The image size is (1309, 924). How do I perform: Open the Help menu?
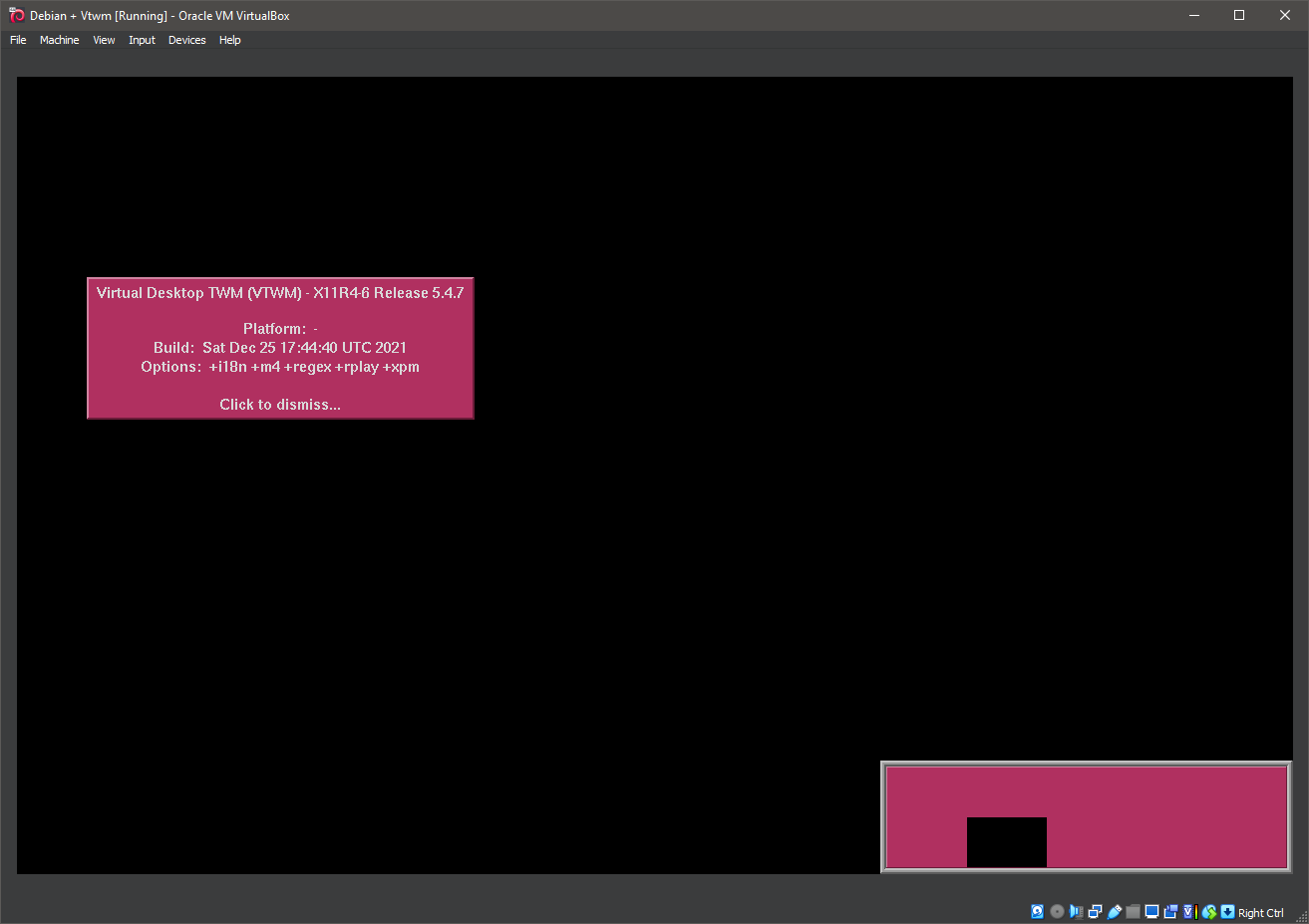229,40
